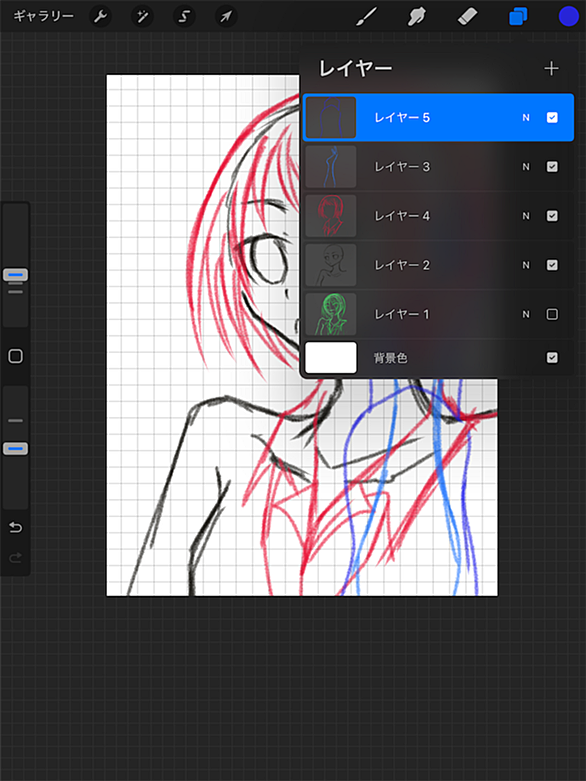Open the Actions wrench menu
The width and height of the screenshot is (586, 781).
coord(101,16)
